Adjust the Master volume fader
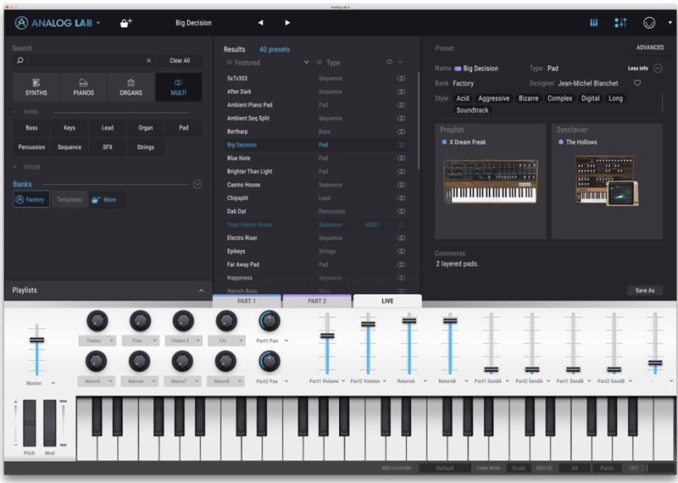The height and width of the screenshot is (483, 678). 37,340
